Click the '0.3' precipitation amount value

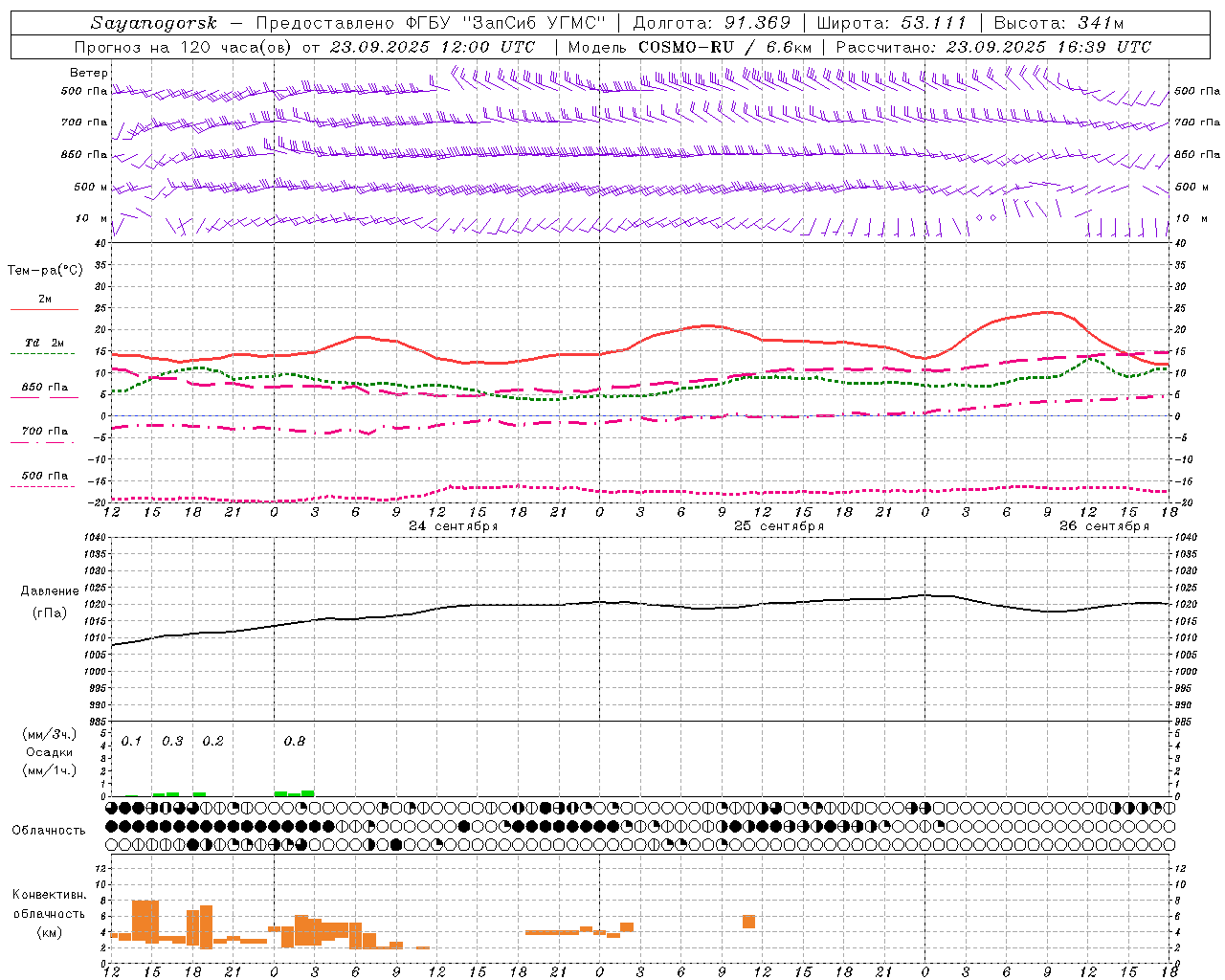coord(172,741)
